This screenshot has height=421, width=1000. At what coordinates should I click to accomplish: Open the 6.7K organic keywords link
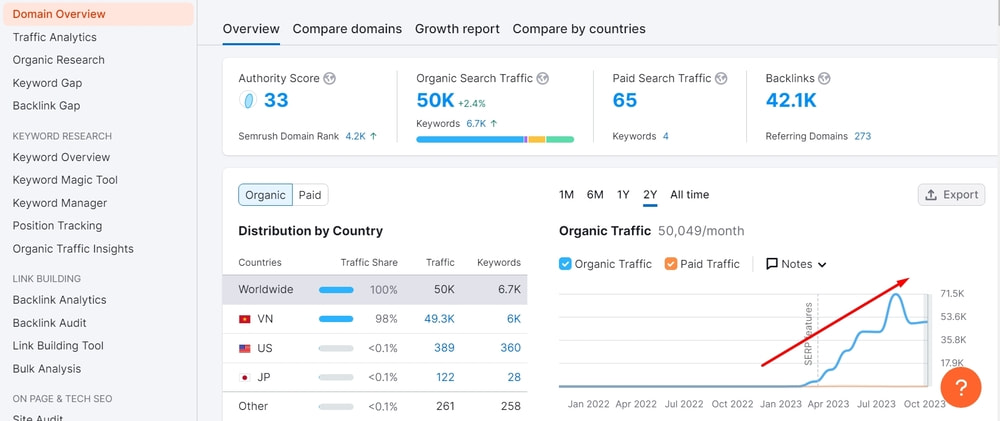tap(476, 124)
